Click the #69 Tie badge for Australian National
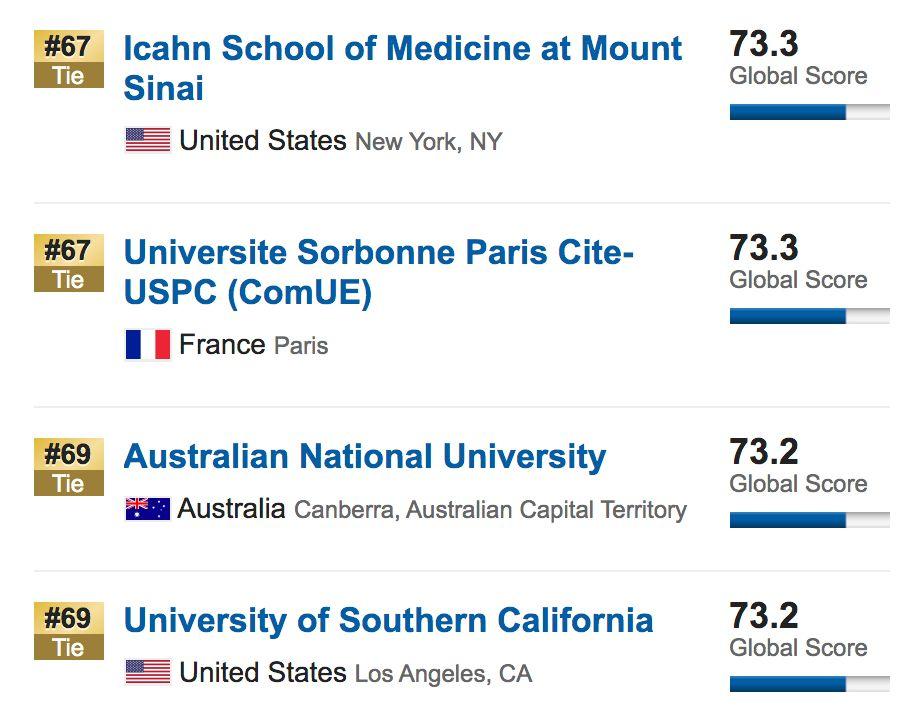The height and width of the screenshot is (714, 912). tap(68, 468)
